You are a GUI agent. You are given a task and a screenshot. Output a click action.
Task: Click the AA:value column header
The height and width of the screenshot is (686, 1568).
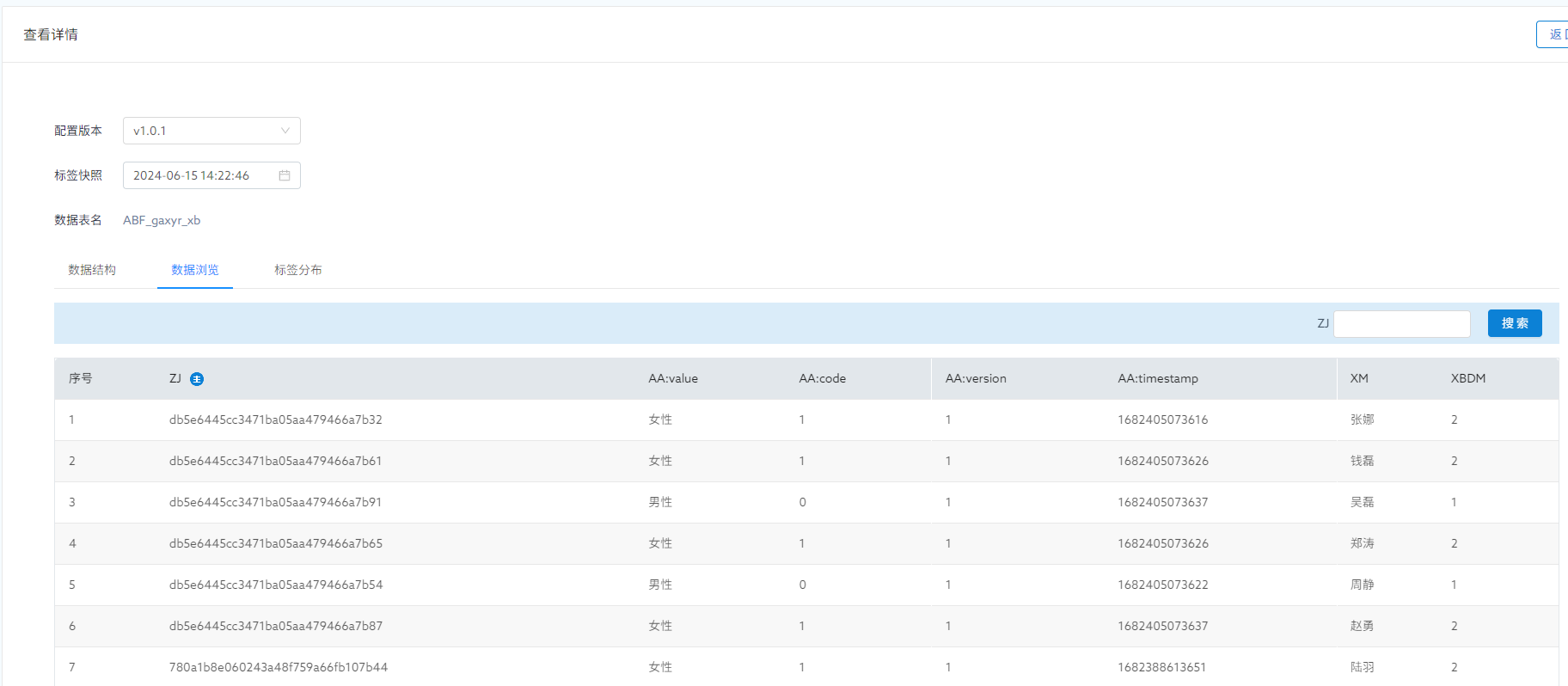click(x=673, y=378)
